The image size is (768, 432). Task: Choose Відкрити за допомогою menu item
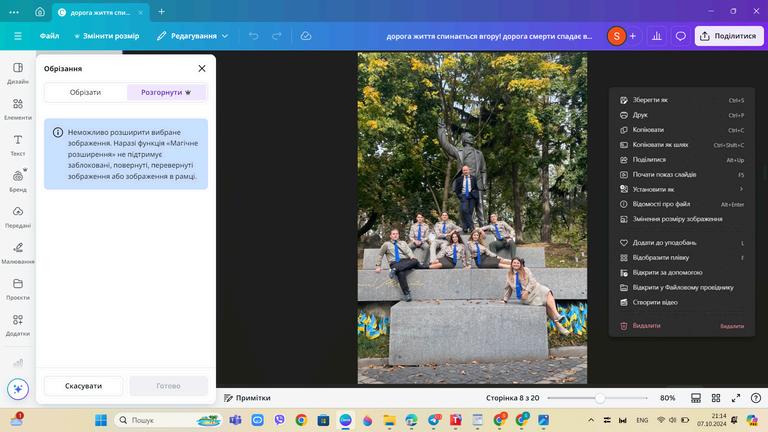(681, 272)
